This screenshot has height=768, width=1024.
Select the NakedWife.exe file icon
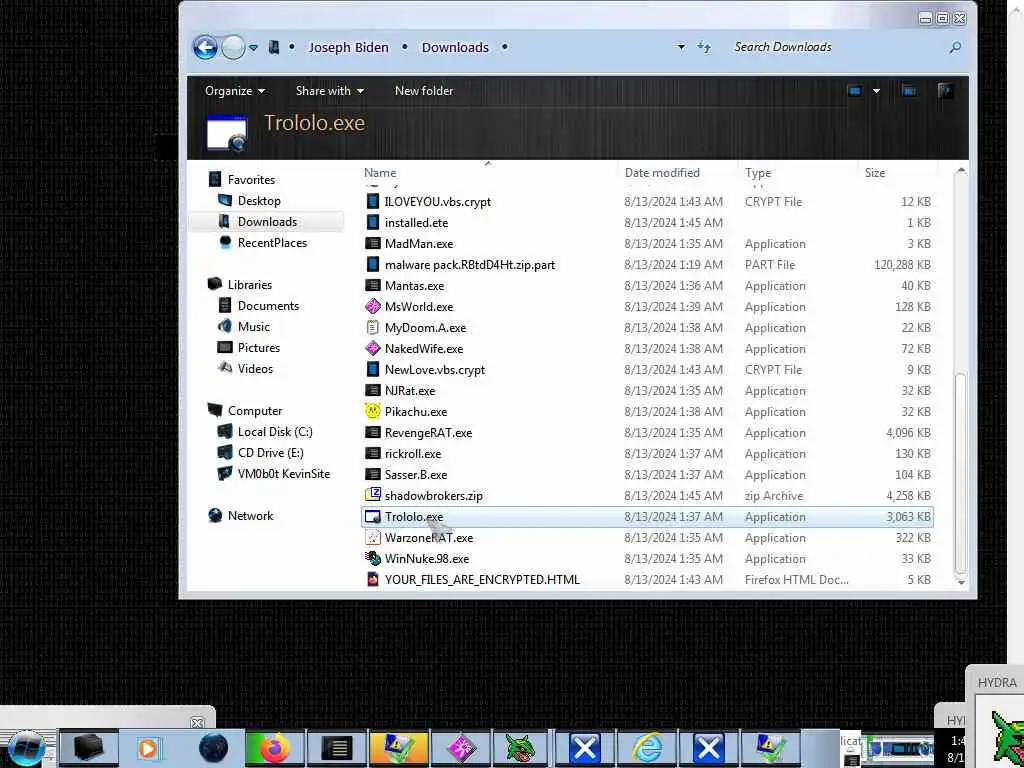[372, 349]
